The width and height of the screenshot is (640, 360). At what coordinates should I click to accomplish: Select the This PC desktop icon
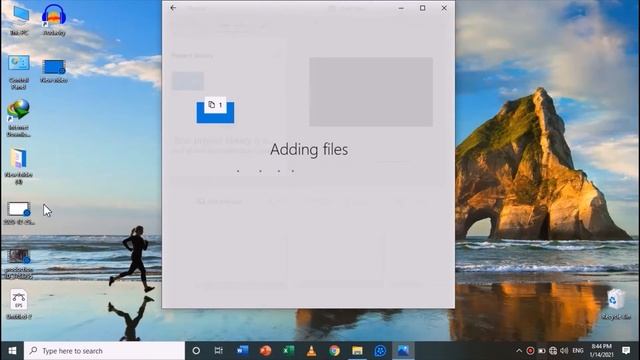pyautogui.click(x=20, y=20)
